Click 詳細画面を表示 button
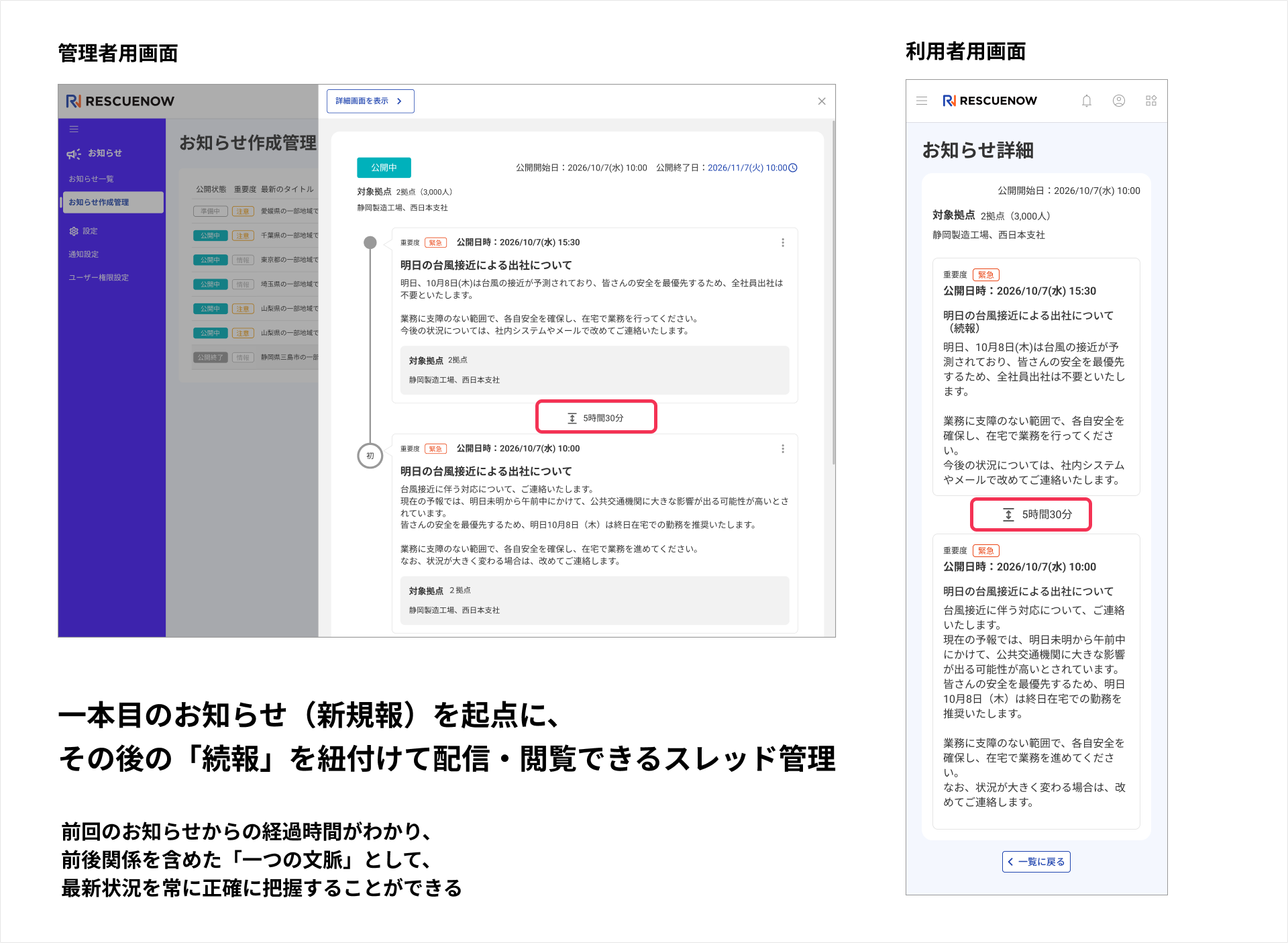Viewport: 1288px width, 943px height. pyautogui.click(x=370, y=101)
